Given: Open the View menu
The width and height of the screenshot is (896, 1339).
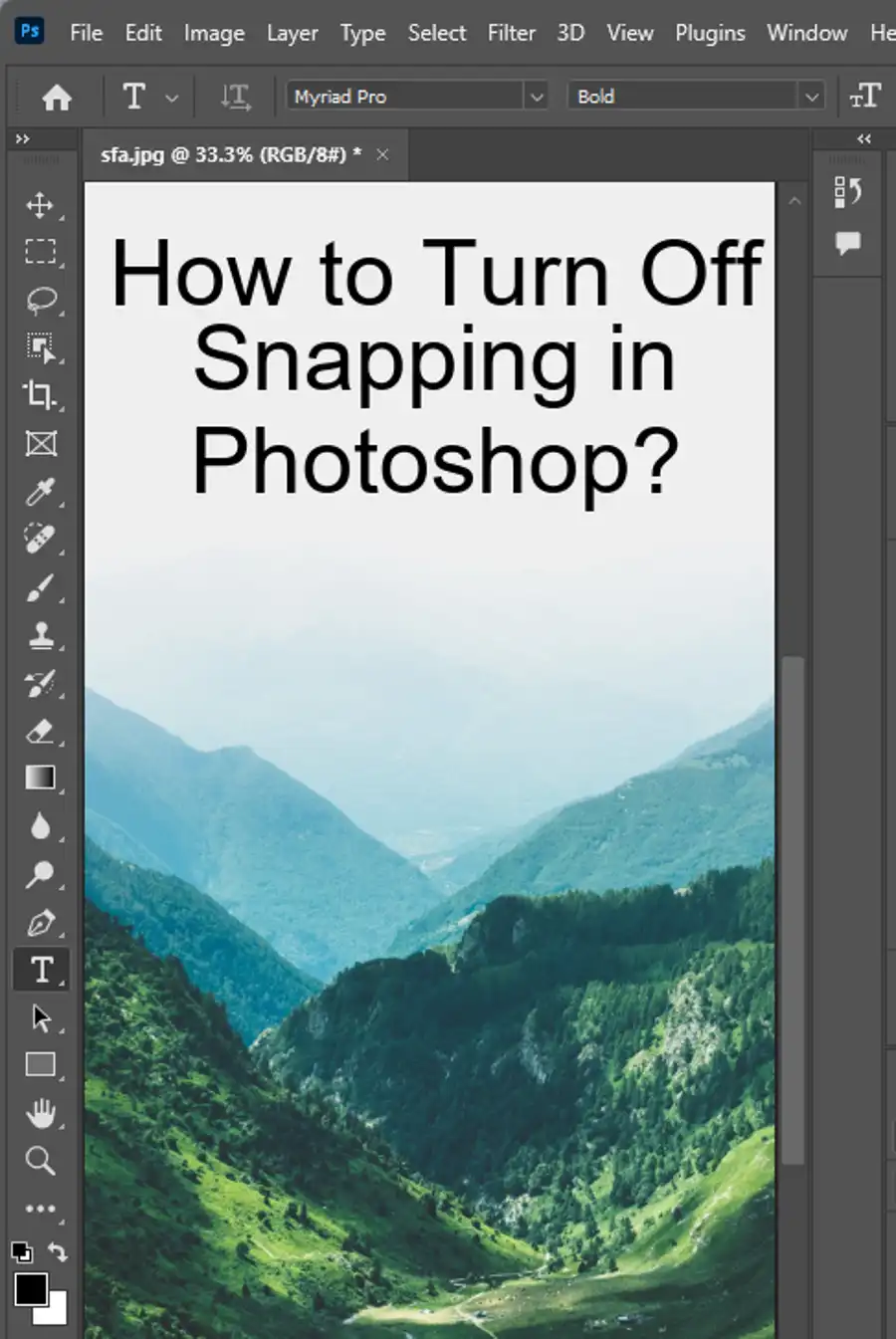Looking at the screenshot, I should pos(629,33).
